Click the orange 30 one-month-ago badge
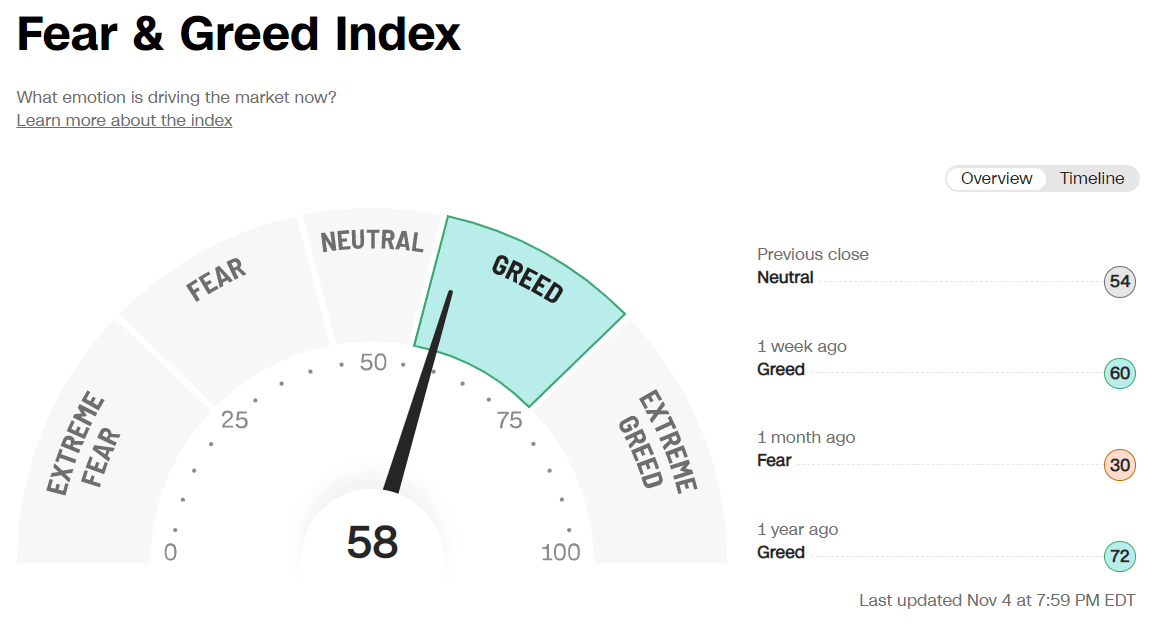The height and width of the screenshot is (631, 1159). tap(1119, 465)
